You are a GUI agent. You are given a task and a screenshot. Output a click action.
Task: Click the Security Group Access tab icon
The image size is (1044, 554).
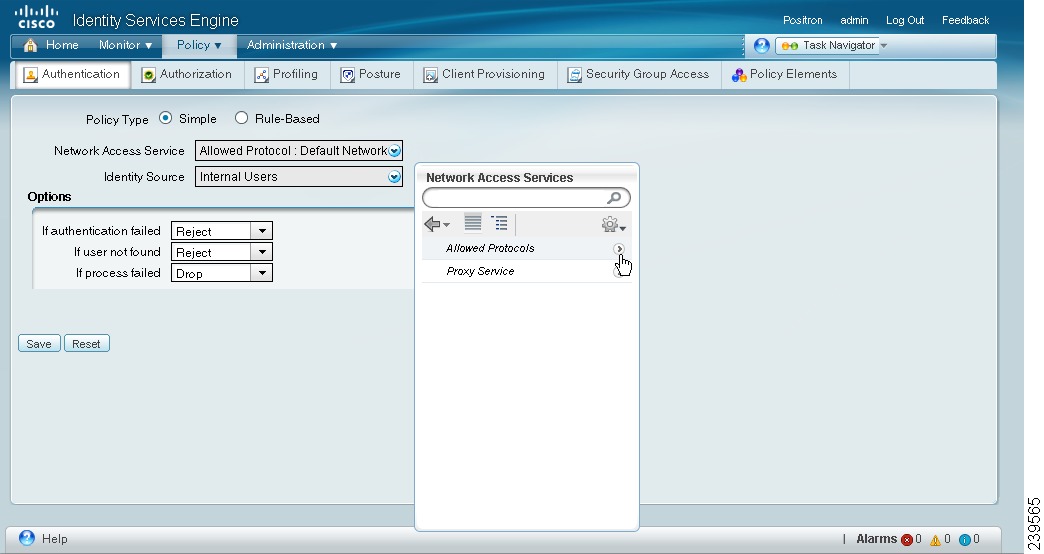[x=575, y=75]
